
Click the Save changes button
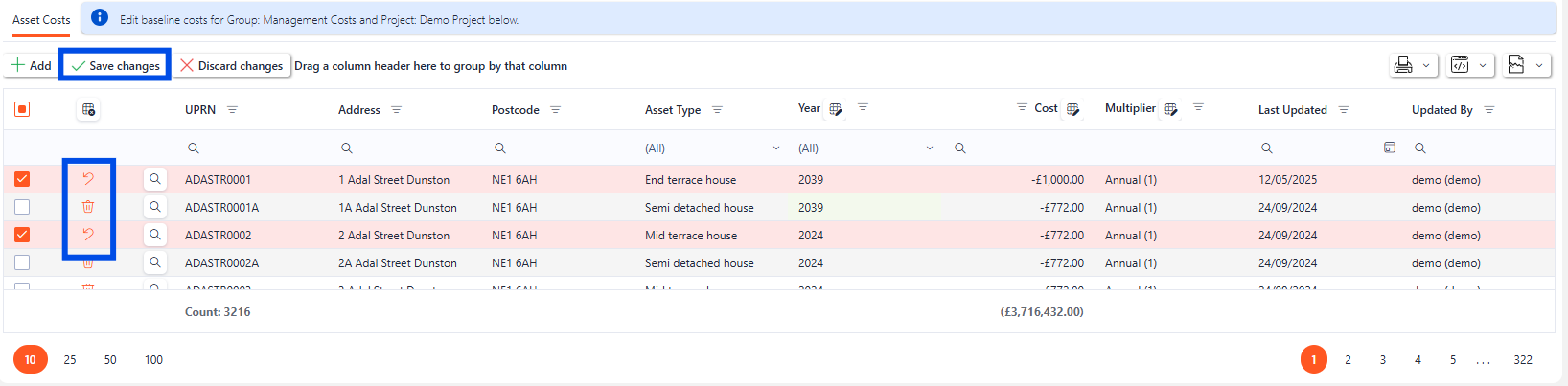115,65
